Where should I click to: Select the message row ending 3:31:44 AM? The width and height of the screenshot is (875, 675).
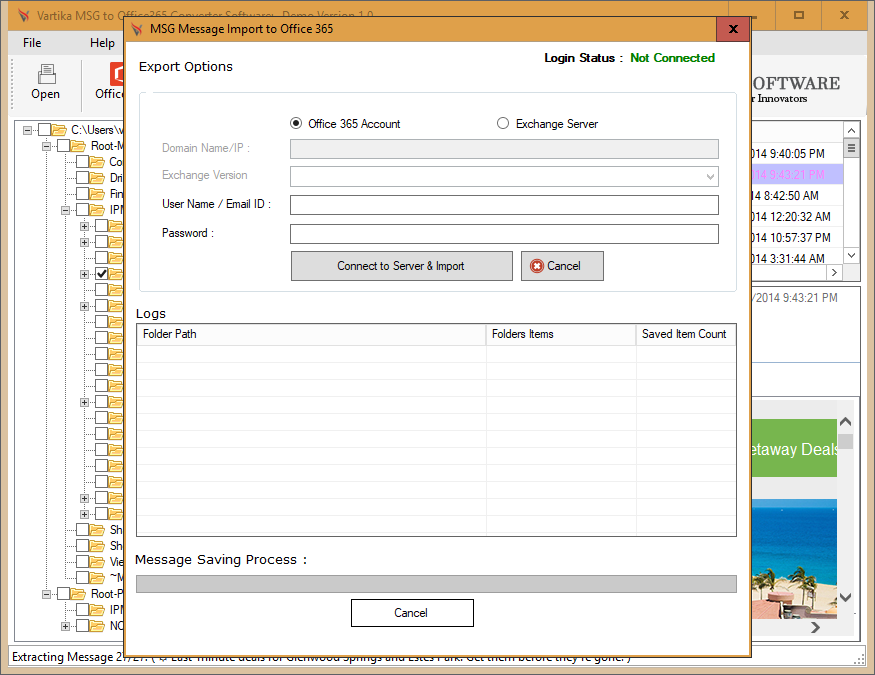coord(797,258)
